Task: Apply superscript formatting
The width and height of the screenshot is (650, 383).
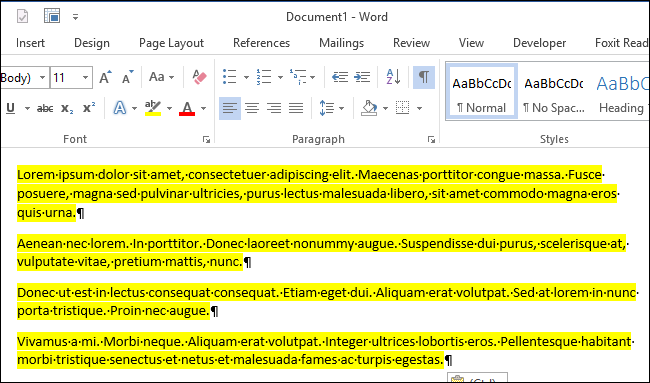Action: pyautogui.click(x=89, y=109)
